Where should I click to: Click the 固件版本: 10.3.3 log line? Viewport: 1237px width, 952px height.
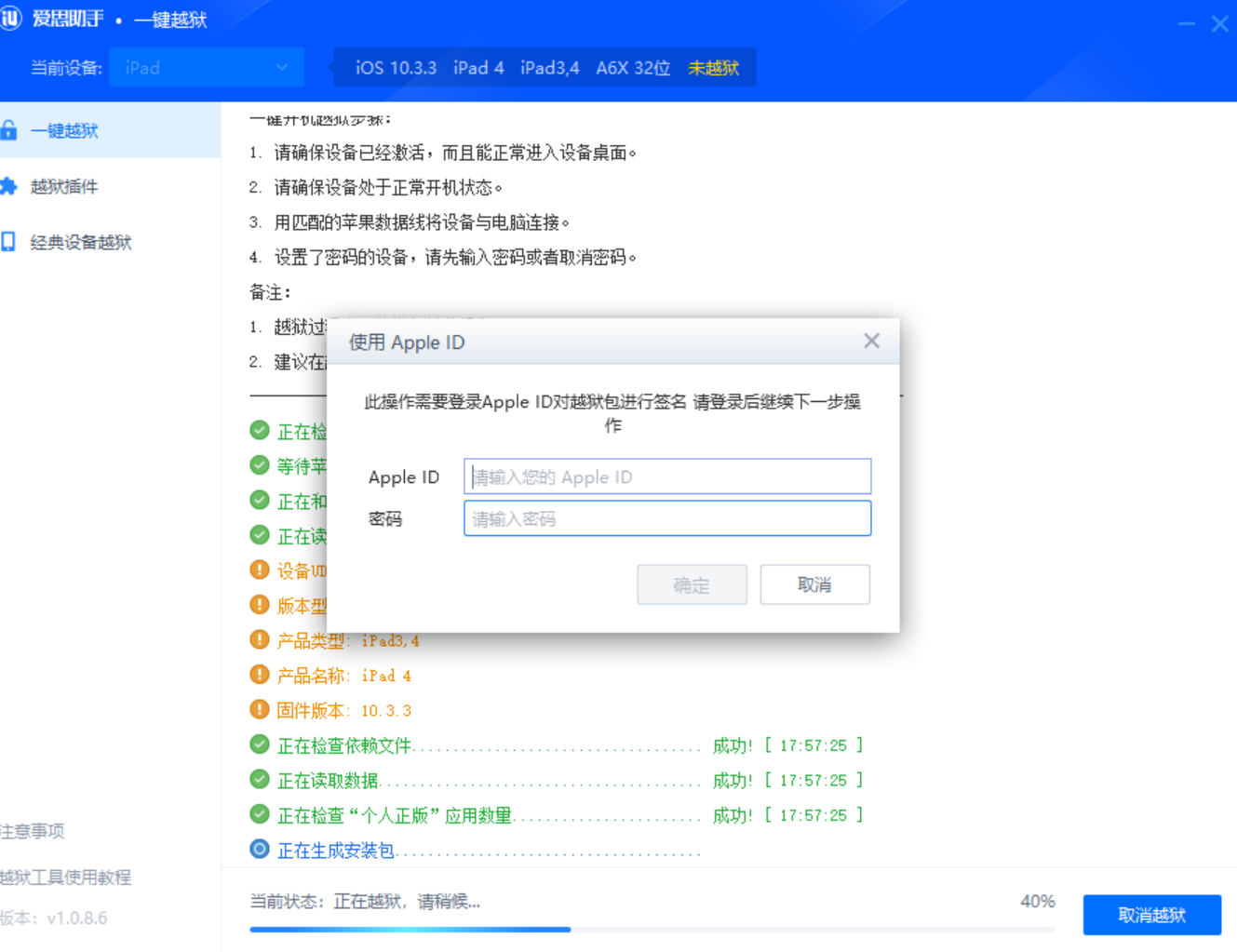pyautogui.click(x=343, y=710)
